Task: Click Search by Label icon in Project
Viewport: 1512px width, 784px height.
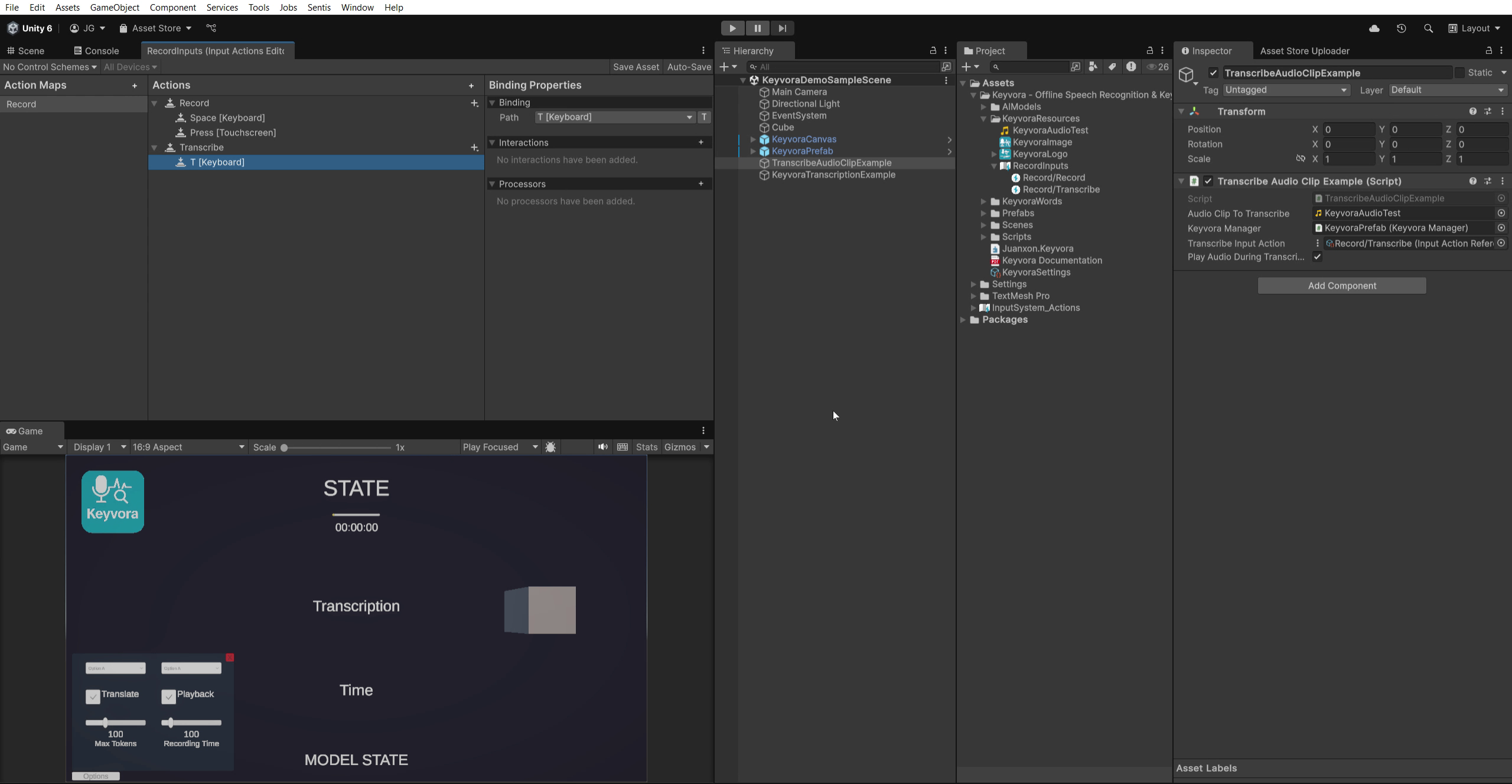Action: [x=1112, y=67]
